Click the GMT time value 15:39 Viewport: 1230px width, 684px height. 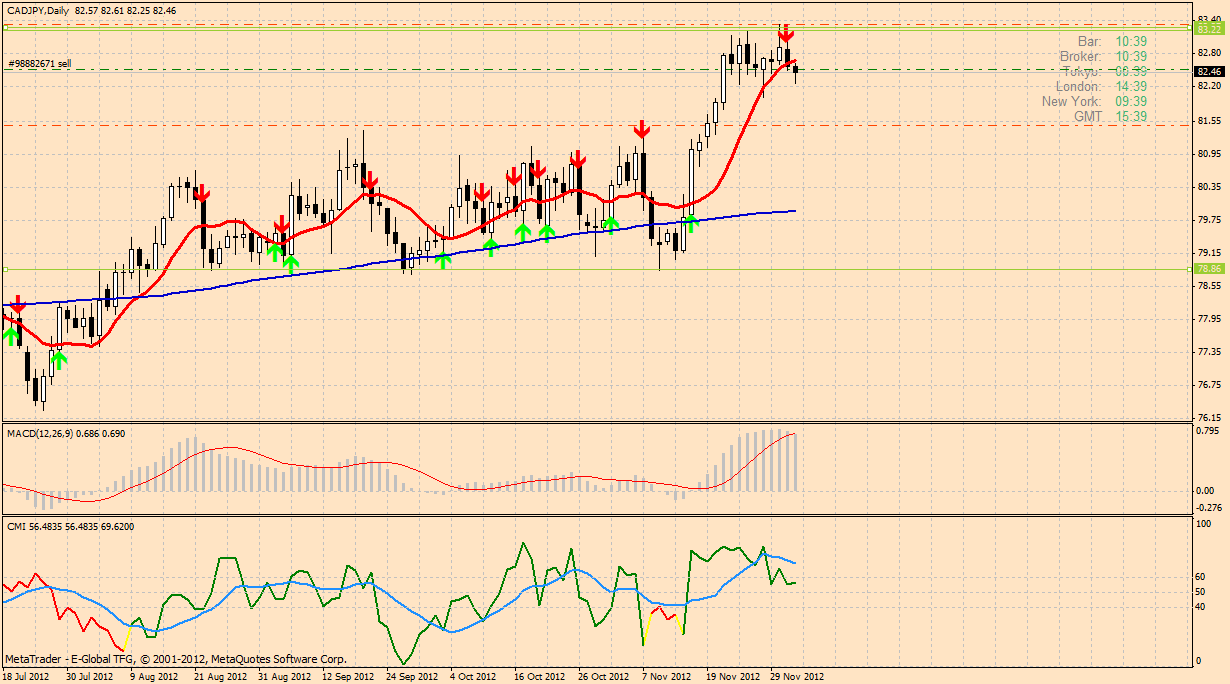pyautogui.click(x=1131, y=117)
